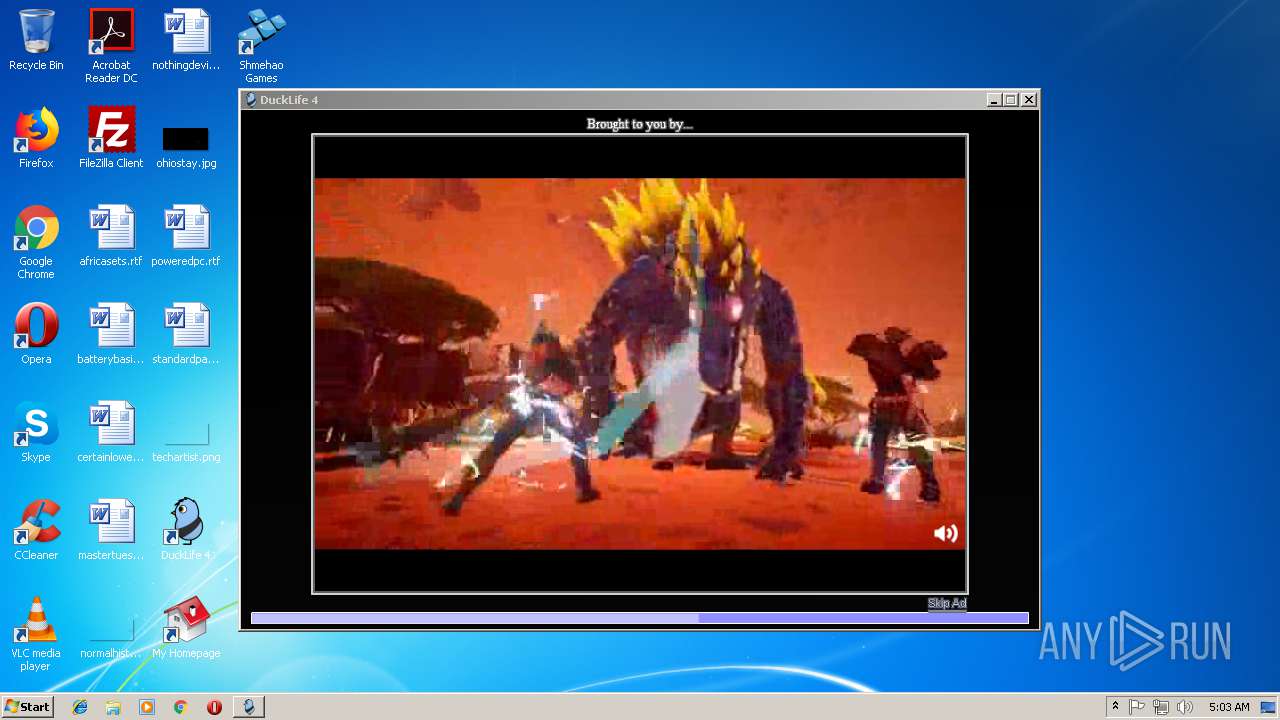This screenshot has height=720, width=1280.
Task: Open Windows Media Player taskbar icon
Action: tap(147, 707)
